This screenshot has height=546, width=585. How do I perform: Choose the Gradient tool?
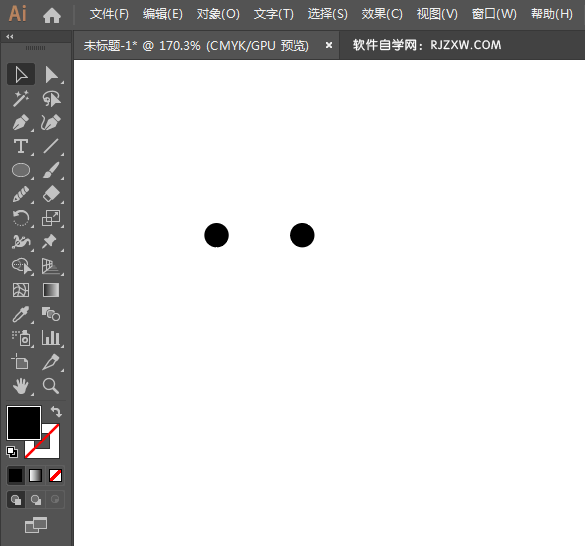(x=51, y=290)
